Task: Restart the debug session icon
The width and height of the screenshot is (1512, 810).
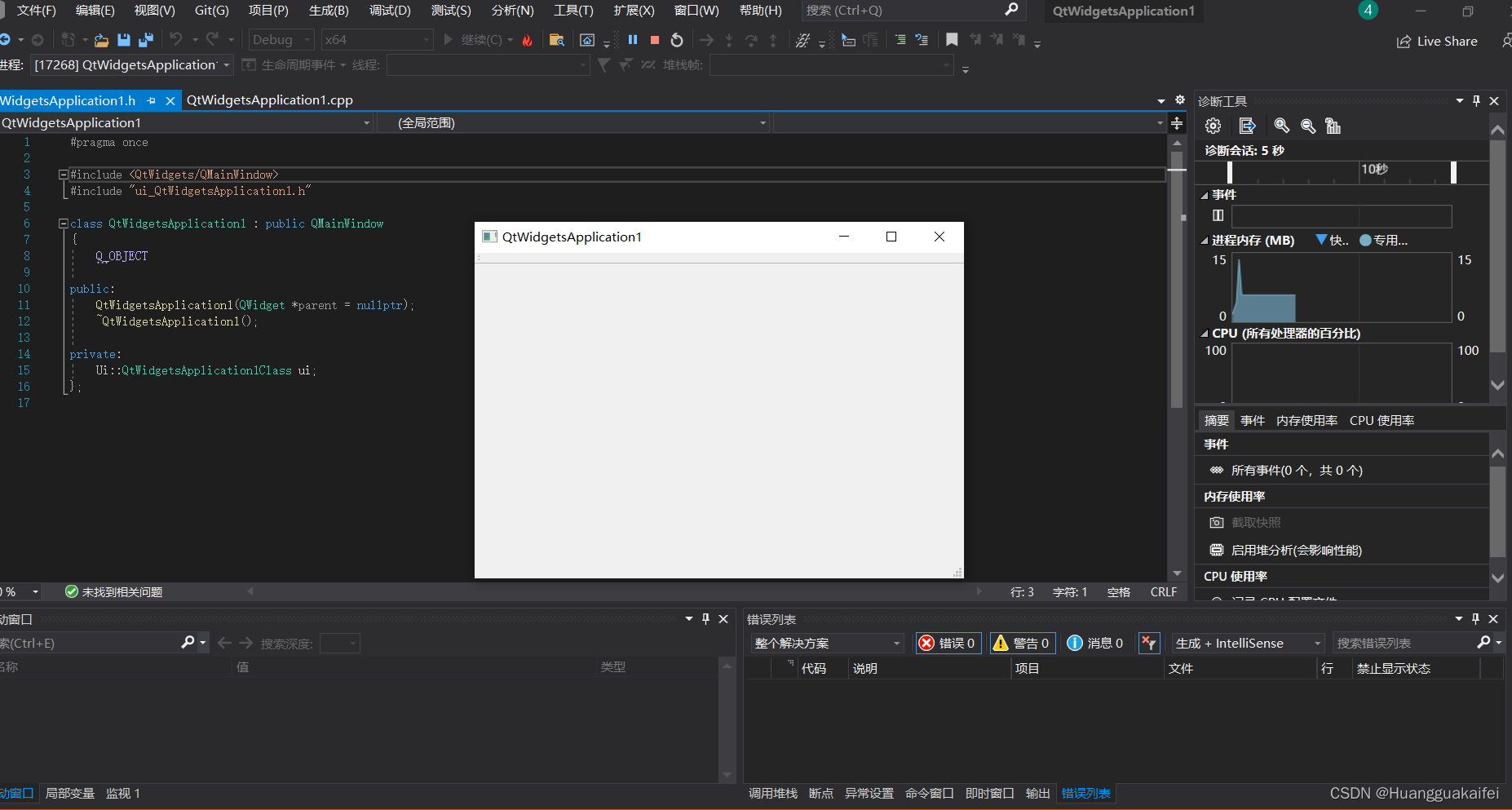Action: [676, 39]
